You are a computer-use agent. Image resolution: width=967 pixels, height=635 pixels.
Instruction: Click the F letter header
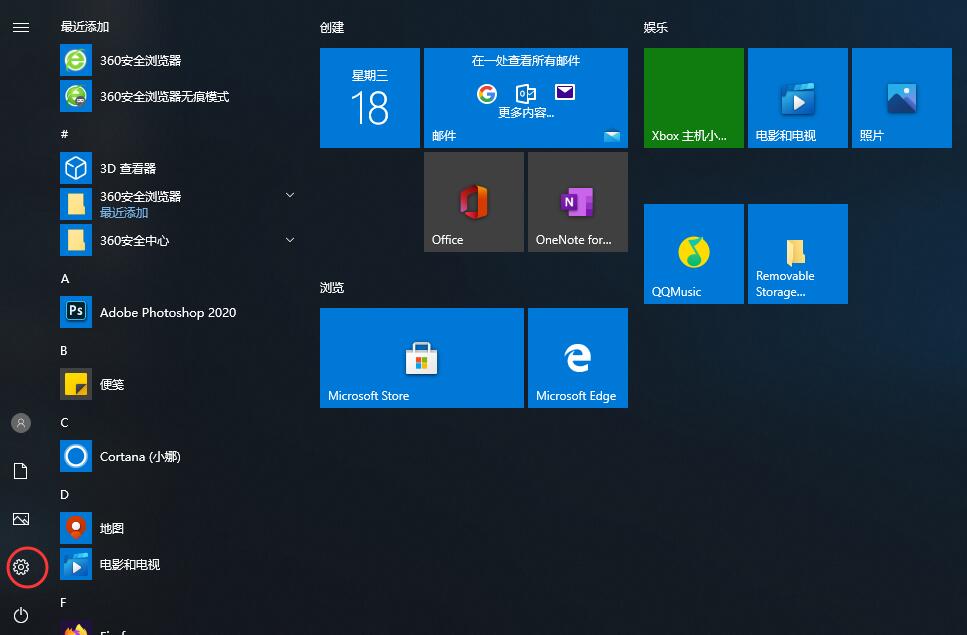pyautogui.click(x=63, y=602)
